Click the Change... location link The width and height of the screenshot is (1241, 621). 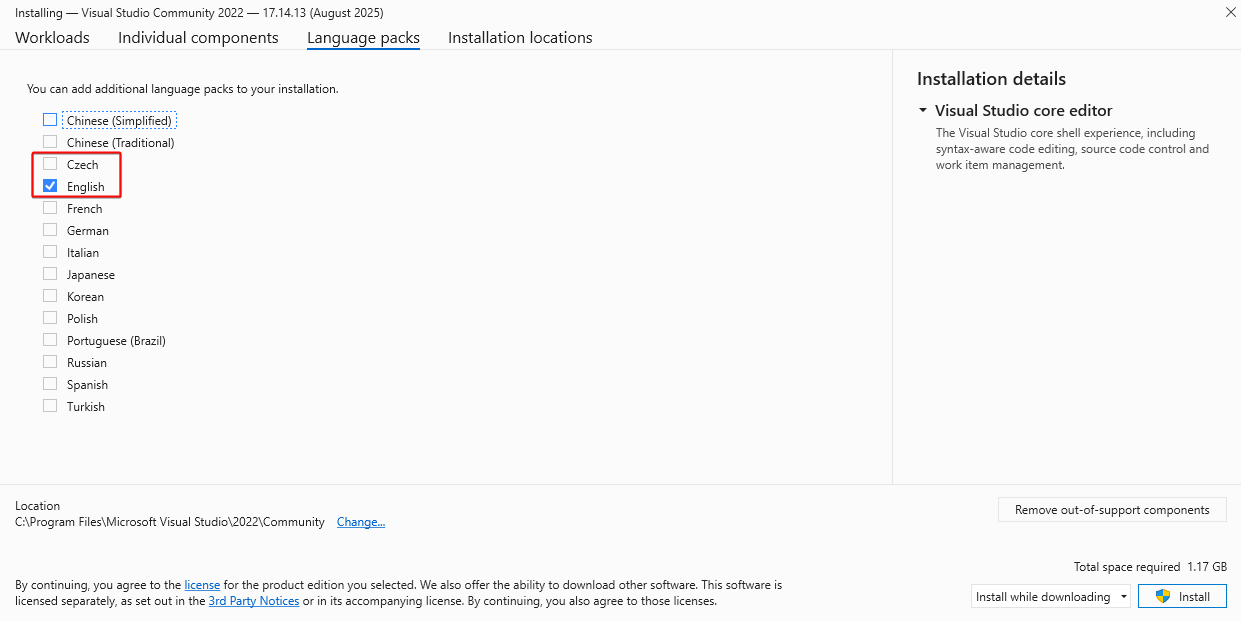point(361,522)
